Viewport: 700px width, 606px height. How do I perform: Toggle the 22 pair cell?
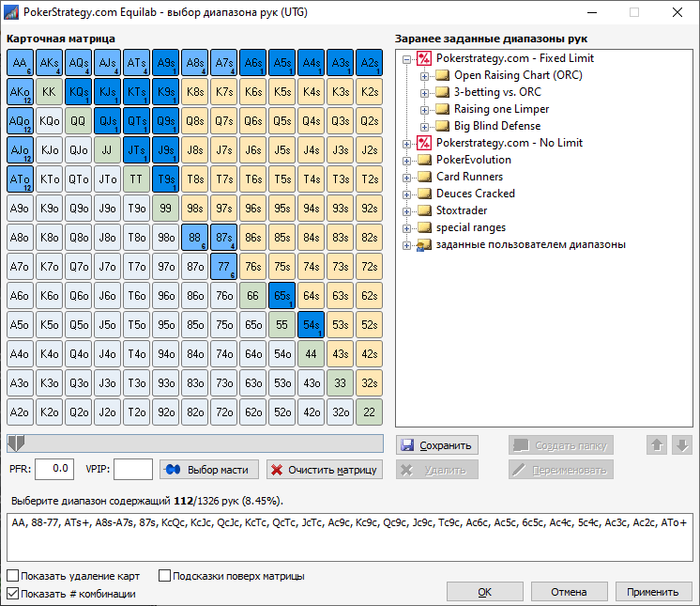point(369,412)
